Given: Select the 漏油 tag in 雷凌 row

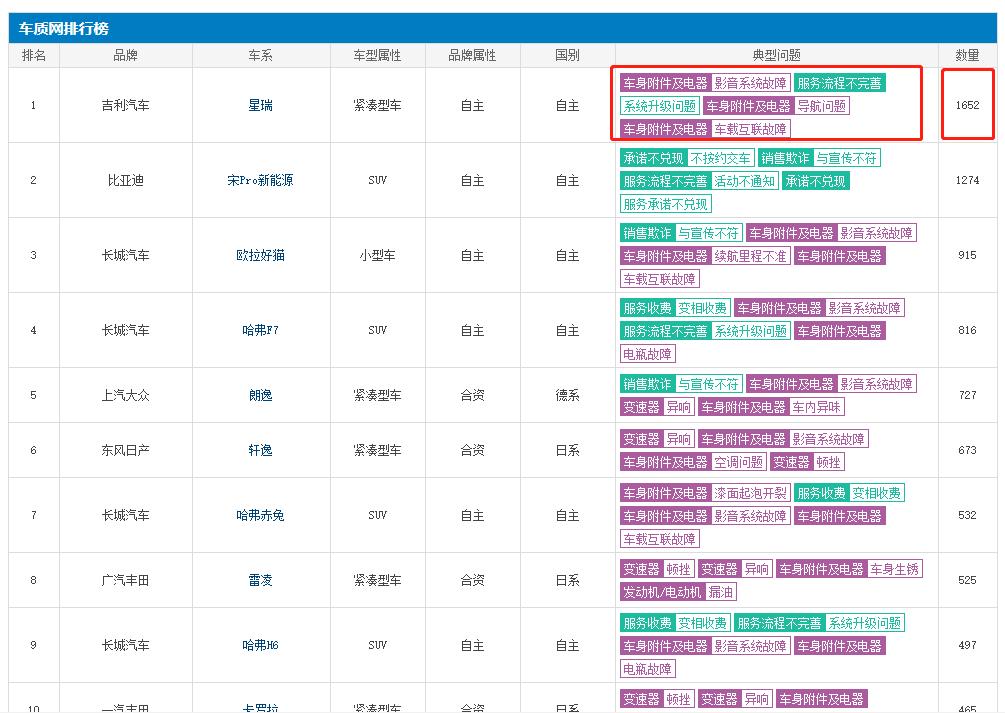Looking at the screenshot, I should point(720,592).
